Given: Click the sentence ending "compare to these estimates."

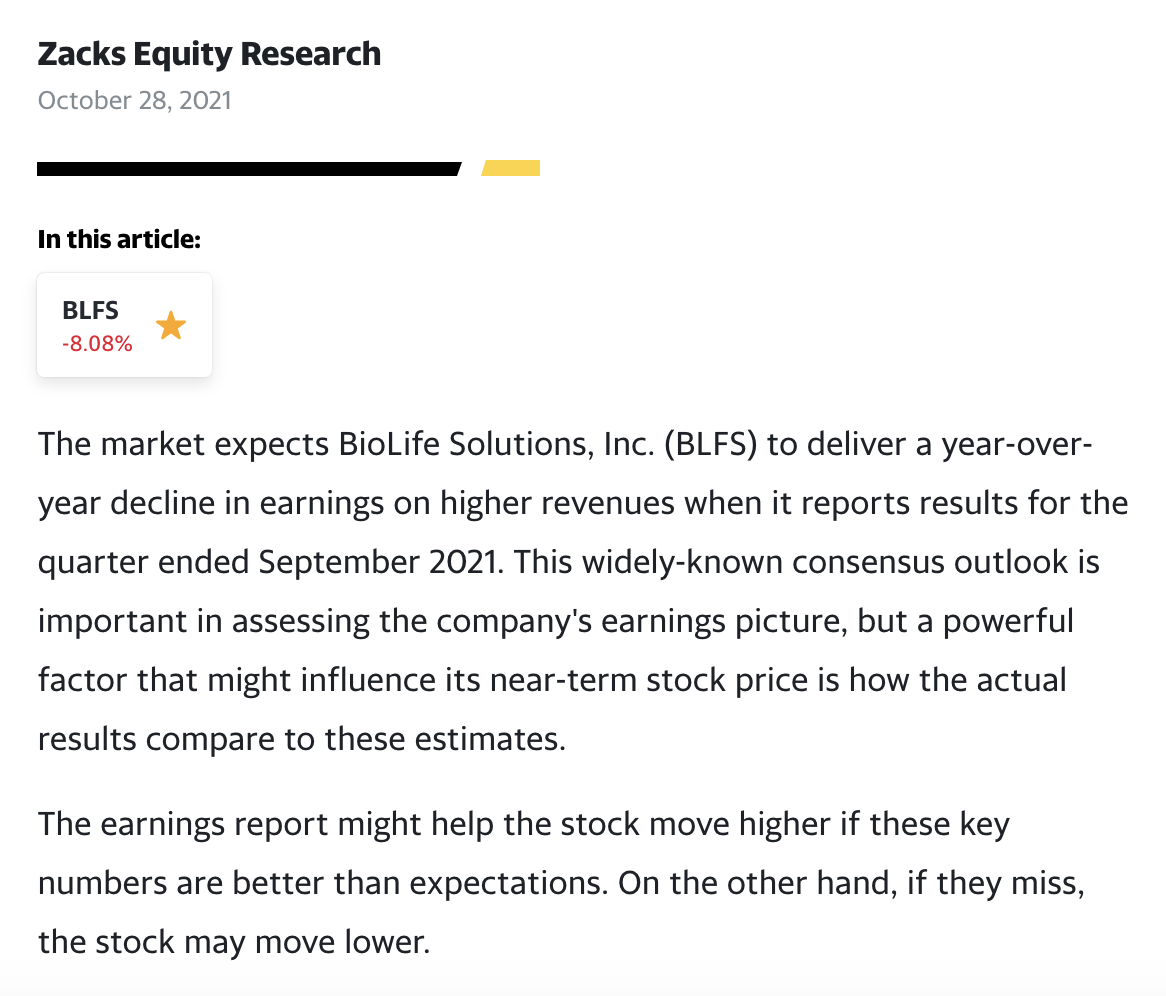Looking at the screenshot, I should (x=300, y=740).
